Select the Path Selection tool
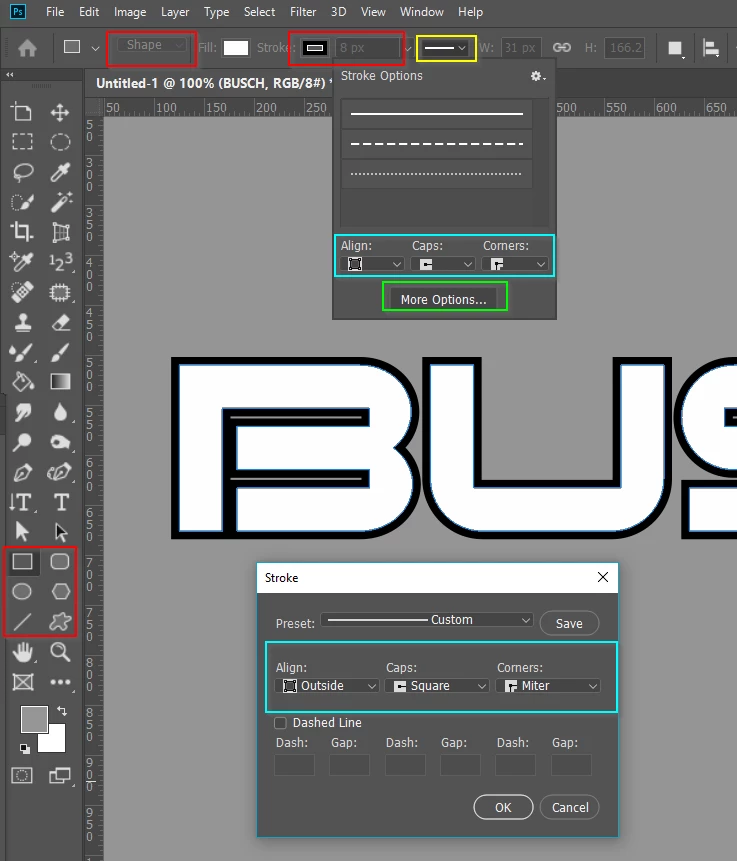Viewport: 737px width, 861px height. (22, 532)
